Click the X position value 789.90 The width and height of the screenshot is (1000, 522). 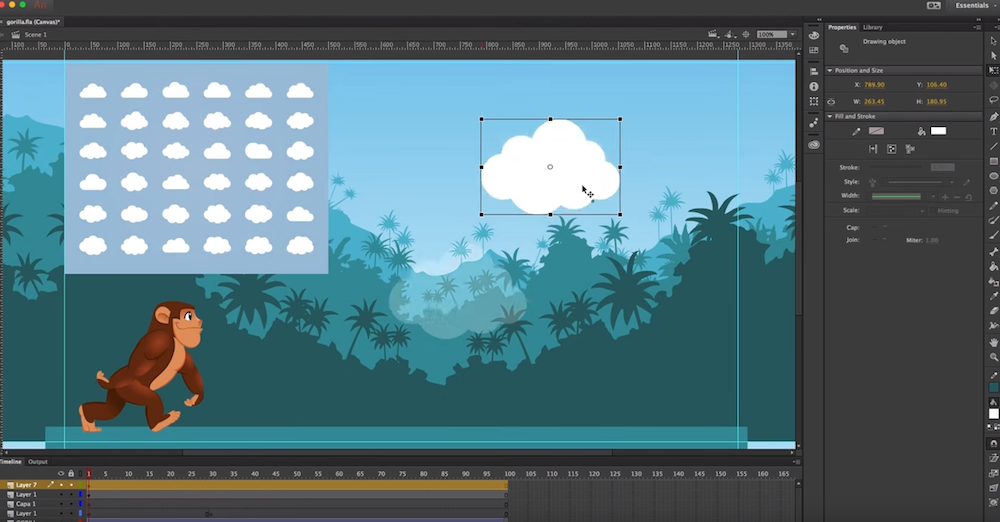pyautogui.click(x=875, y=85)
